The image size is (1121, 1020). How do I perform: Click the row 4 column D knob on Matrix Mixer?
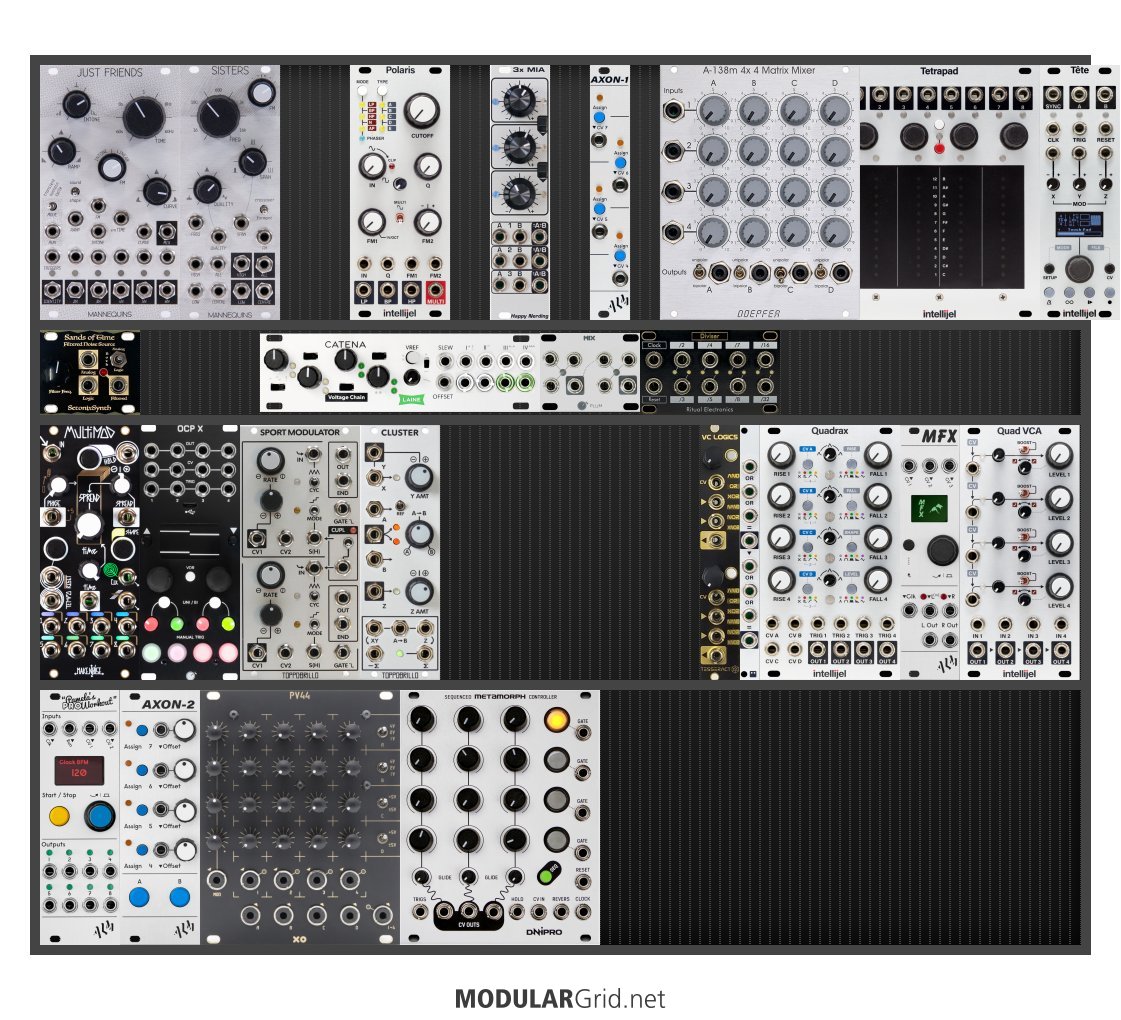coord(834,232)
